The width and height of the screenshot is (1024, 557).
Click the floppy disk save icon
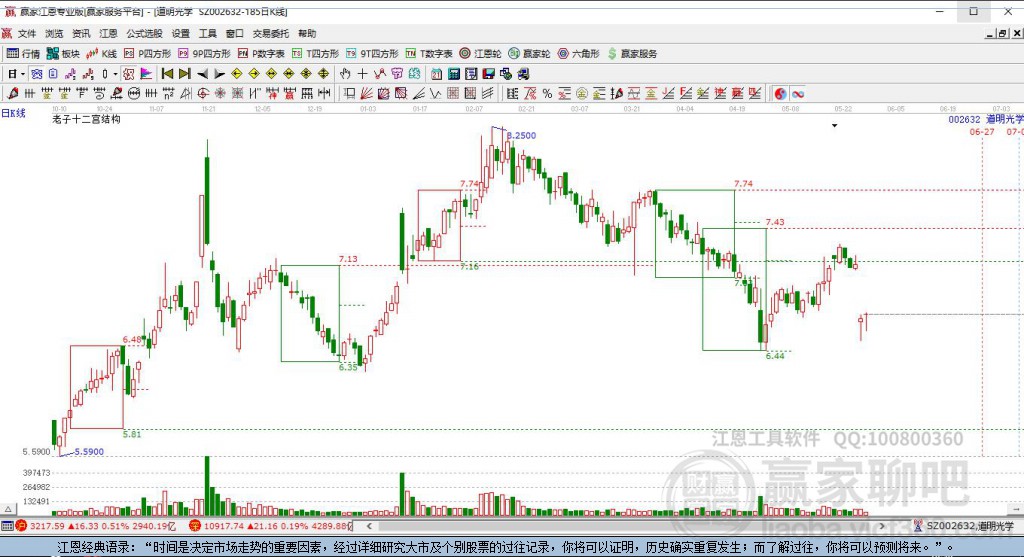(488, 74)
